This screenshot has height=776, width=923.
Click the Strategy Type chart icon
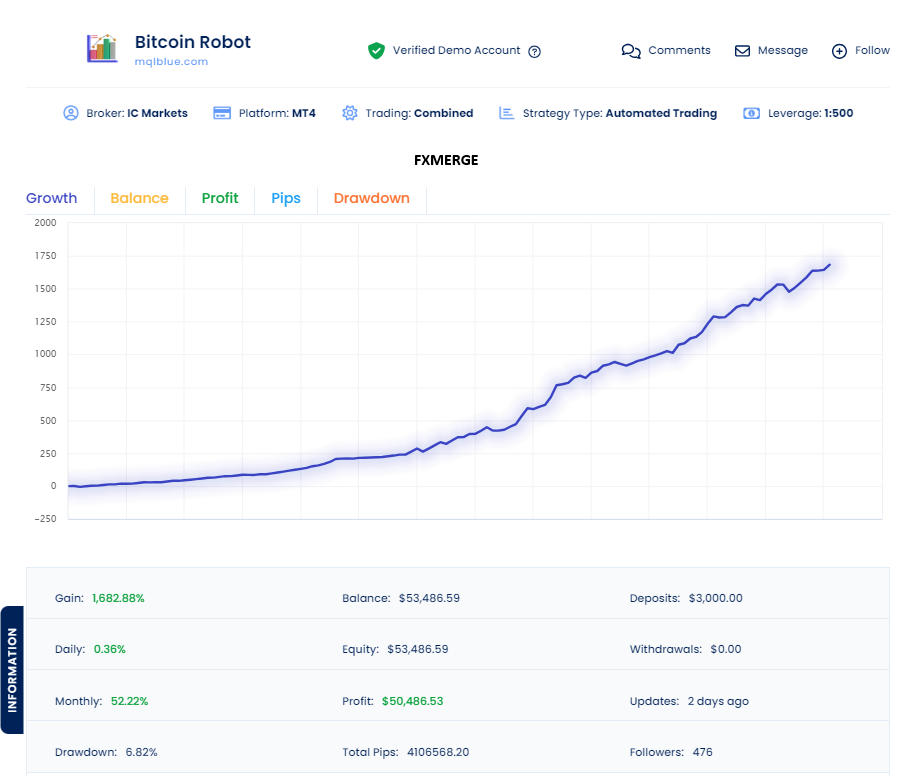coord(507,114)
